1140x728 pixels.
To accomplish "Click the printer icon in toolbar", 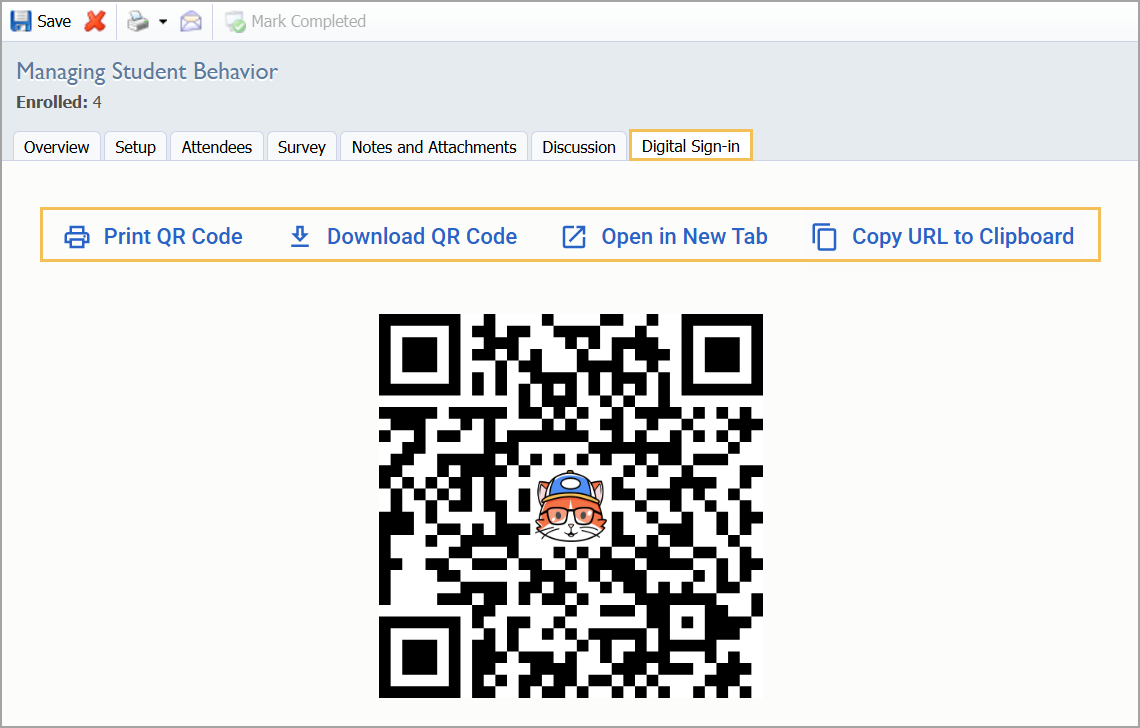I will [x=137, y=22].
